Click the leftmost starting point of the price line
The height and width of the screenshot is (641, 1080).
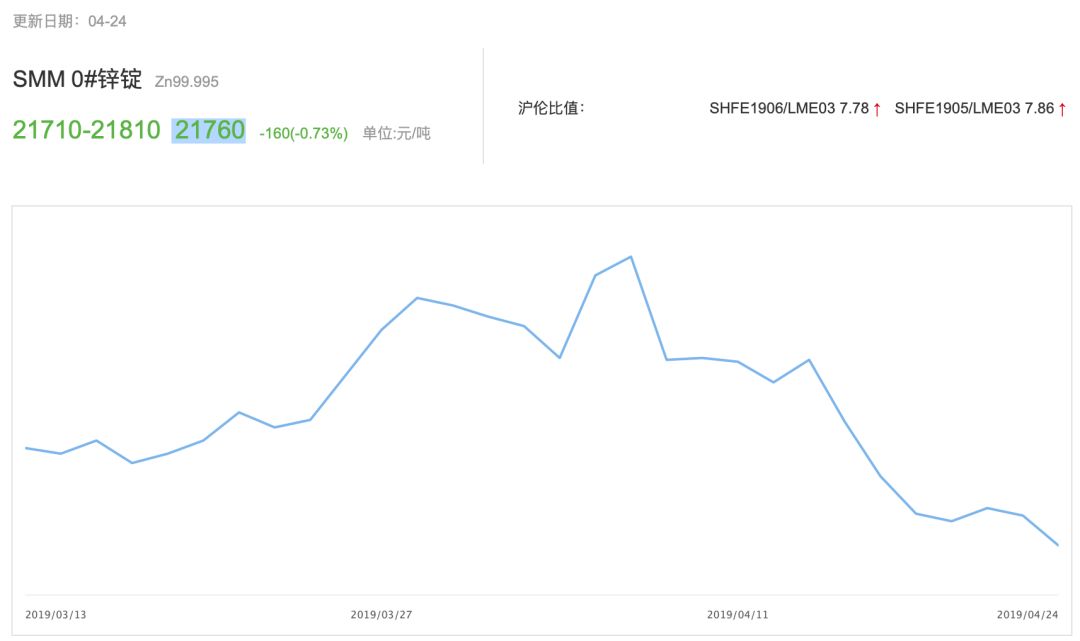pyautogui.click(x=26, y=448)
